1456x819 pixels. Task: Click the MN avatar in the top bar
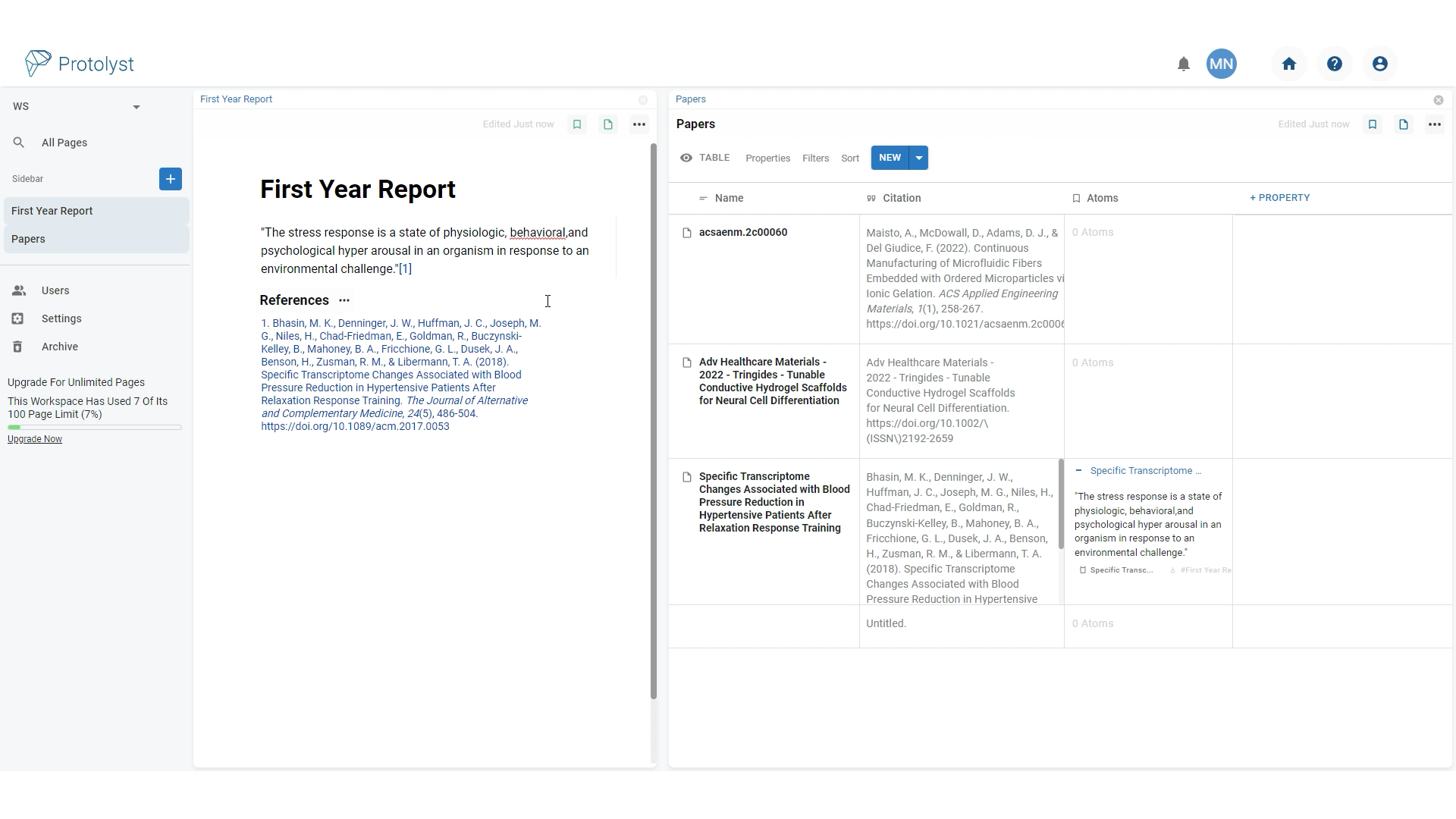coord(1222,64)
